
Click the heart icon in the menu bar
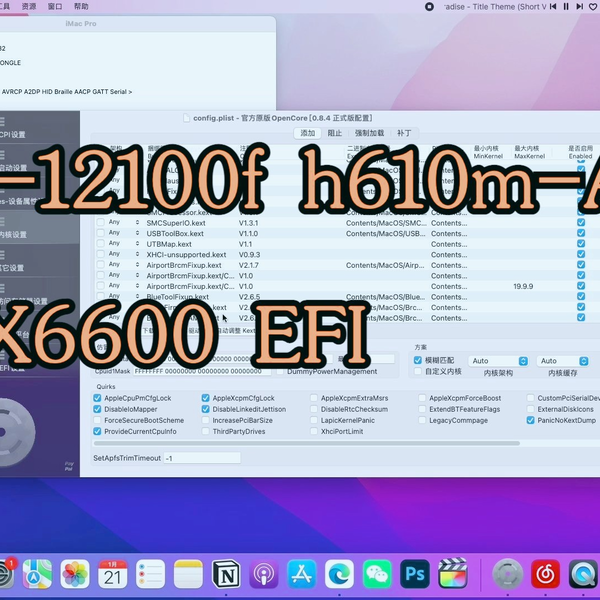593,7
